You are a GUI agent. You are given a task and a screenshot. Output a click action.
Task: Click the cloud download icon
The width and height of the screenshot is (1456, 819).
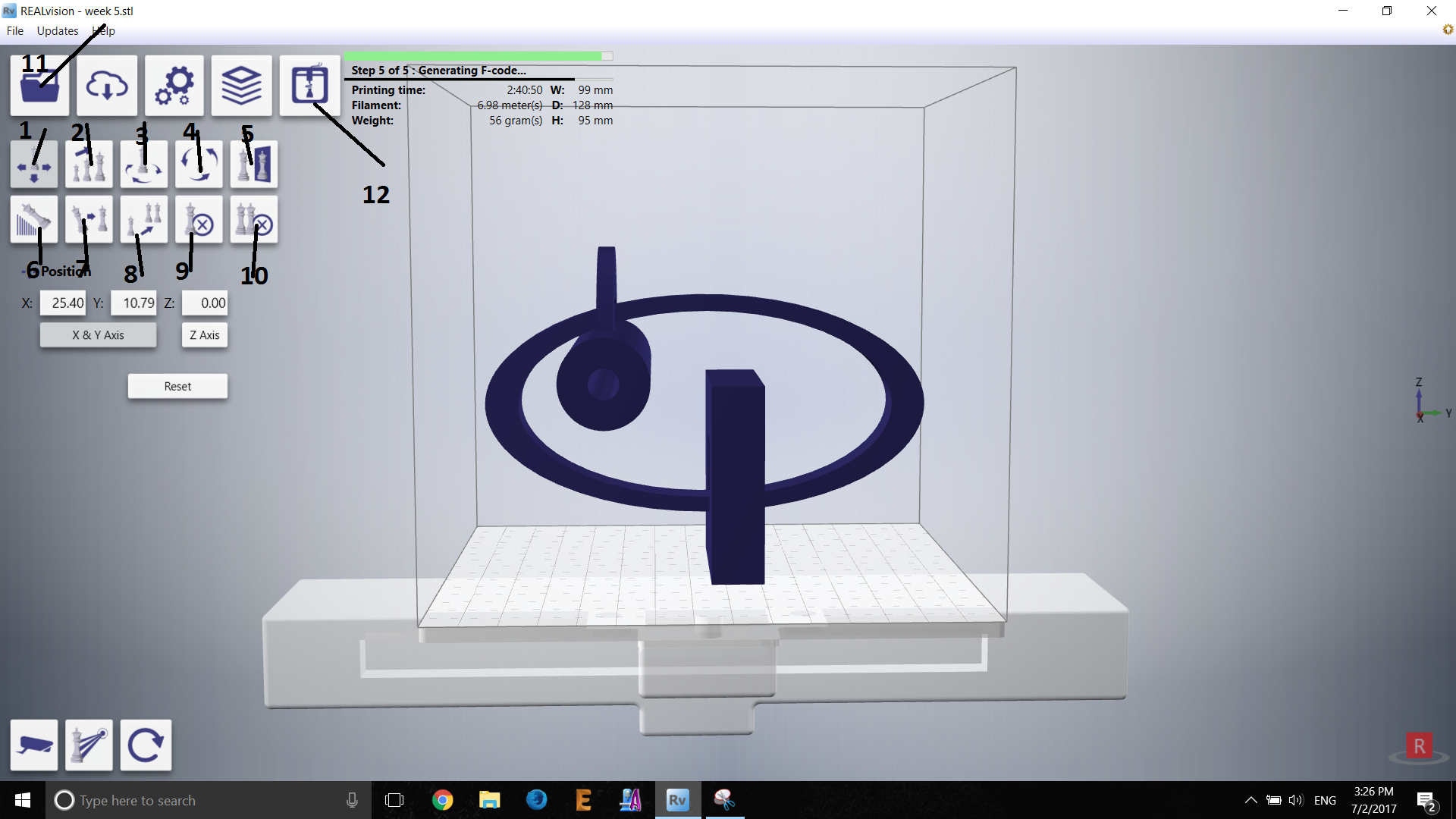(107, 85)
